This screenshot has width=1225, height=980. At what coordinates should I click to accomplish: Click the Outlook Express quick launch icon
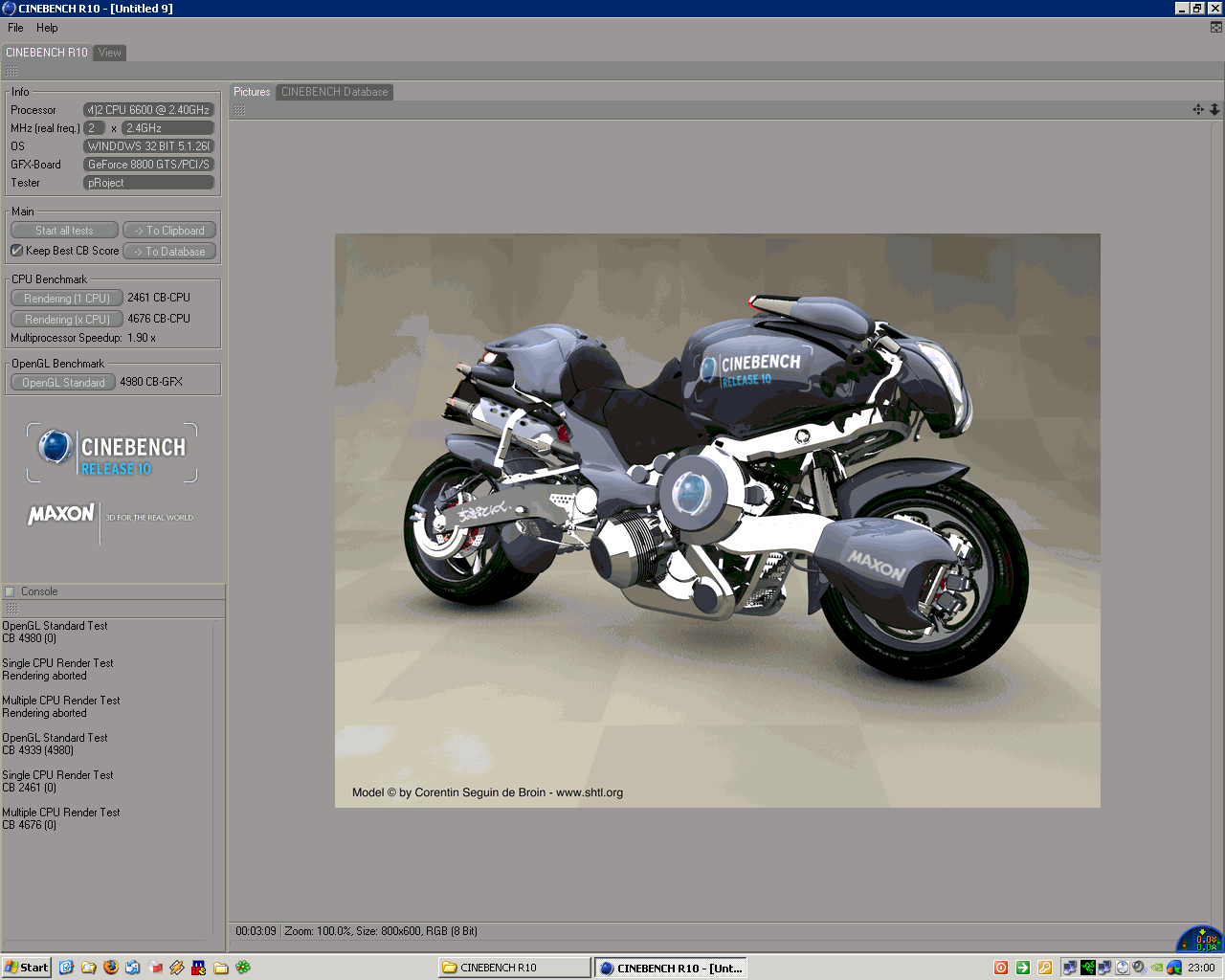click(x=132, y=968)
